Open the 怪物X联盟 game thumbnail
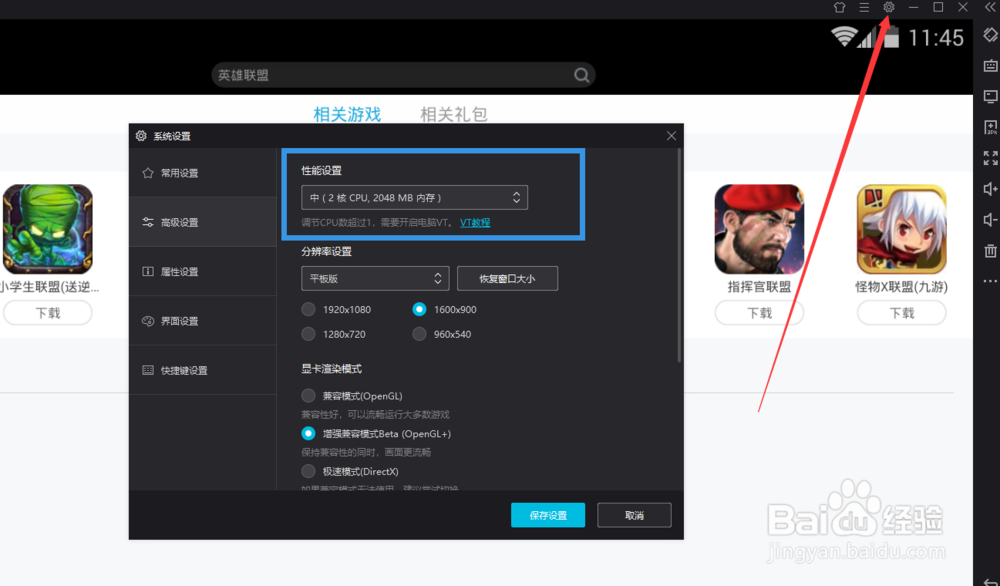The width and height of the screenshot is (1000, 586). (x=902, y=229)
